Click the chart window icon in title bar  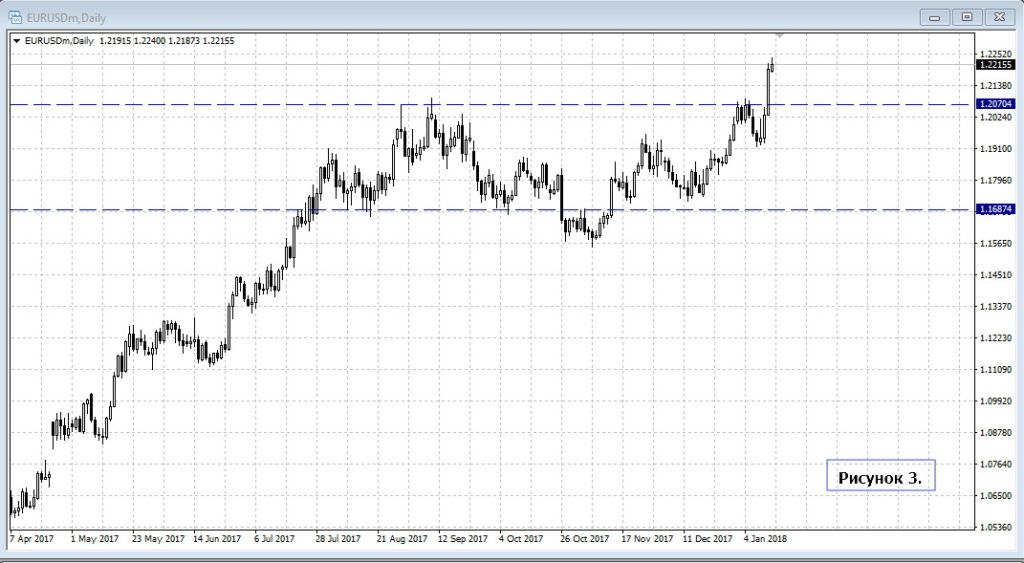point(15,16)
